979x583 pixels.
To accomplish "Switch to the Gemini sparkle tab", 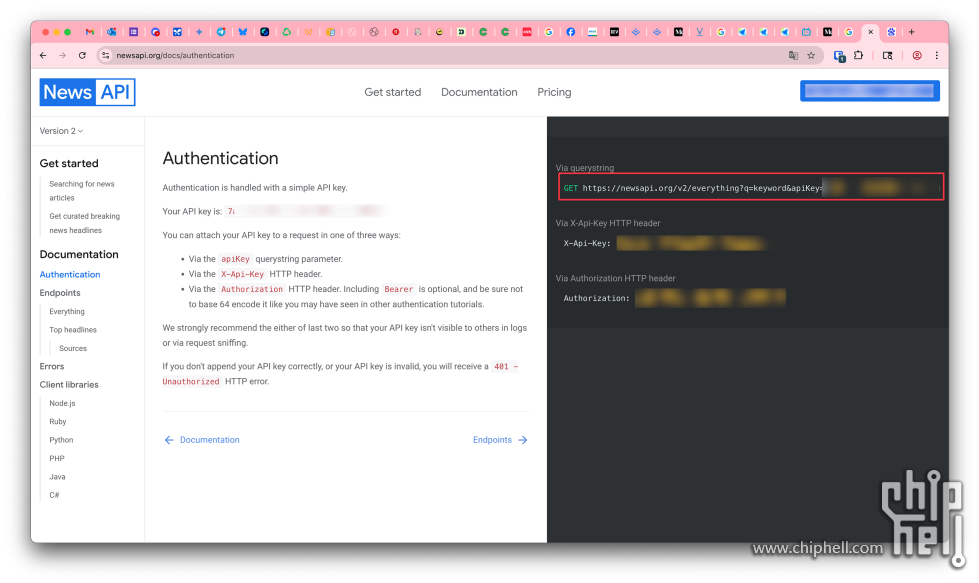I will pos(199,32).
